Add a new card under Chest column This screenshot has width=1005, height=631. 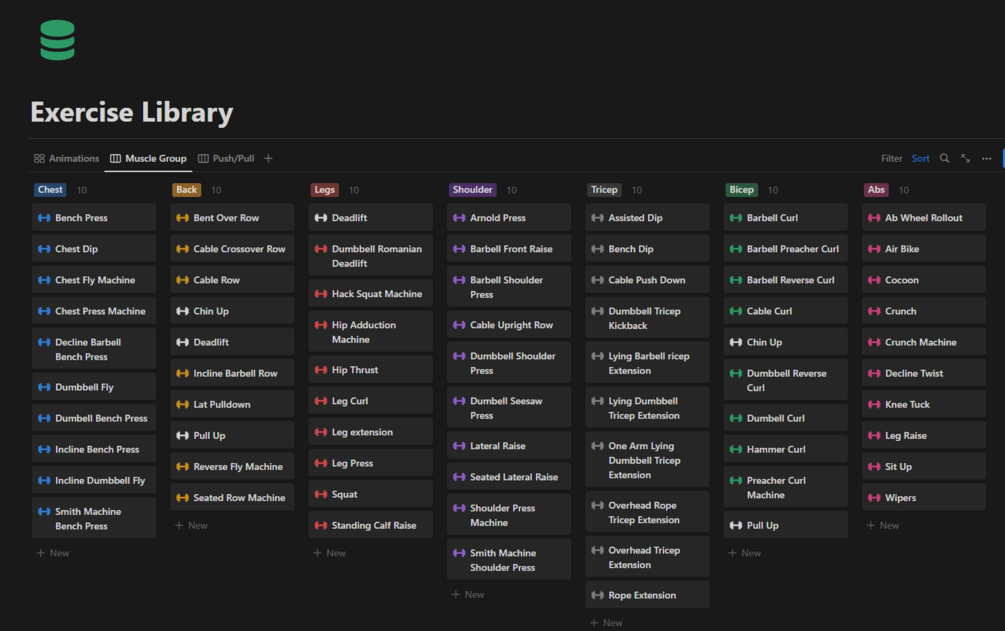point(53,553)
